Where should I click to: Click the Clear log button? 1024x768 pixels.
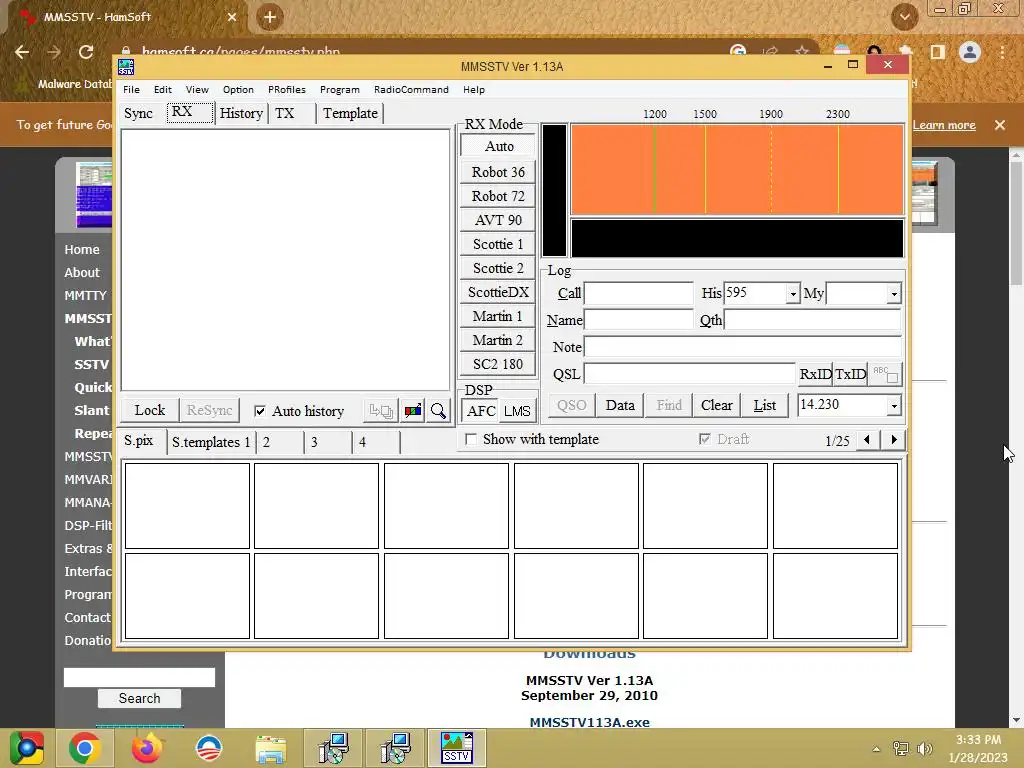[716, 405]
